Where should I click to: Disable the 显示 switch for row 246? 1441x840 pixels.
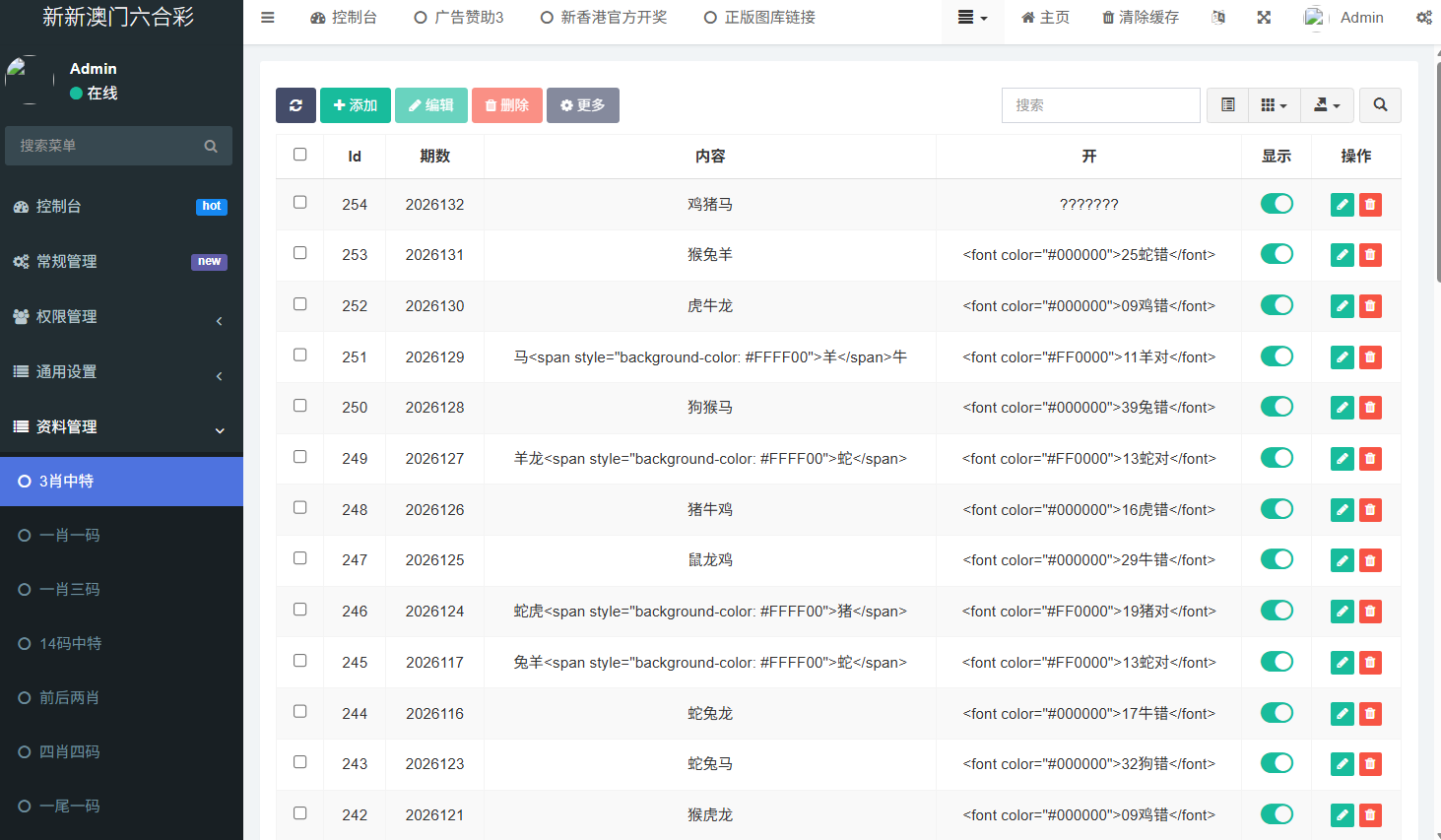(1277, 611)
